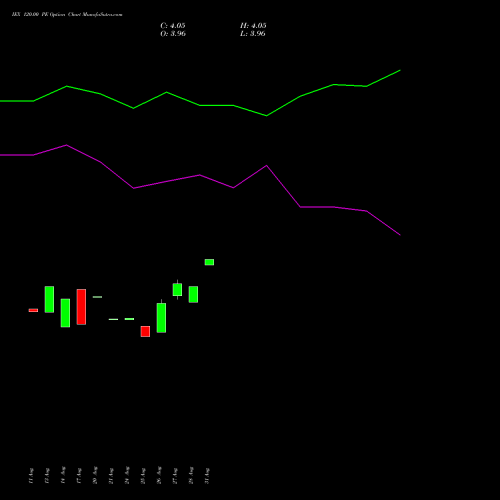The image size is (500, 500).
Task: Click the 28 Aug date label
Action: [191, 476]
